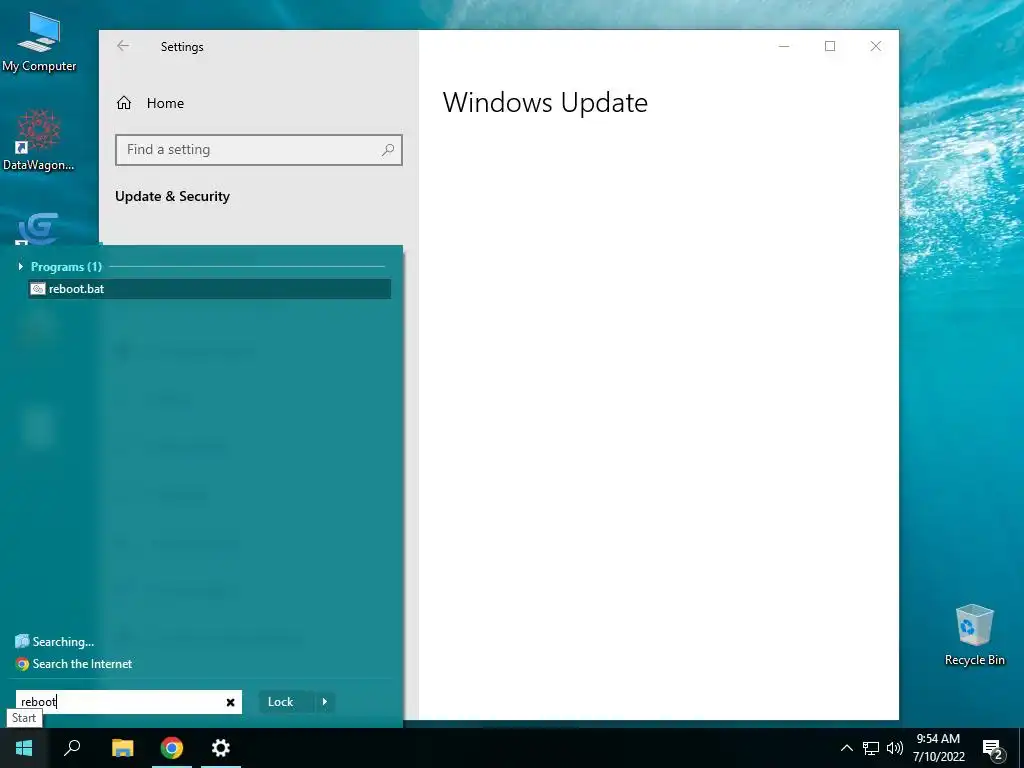The image size is (1024, 768).
Task: Open File Explorer from taskbar
Action: (x=122, y=748)
